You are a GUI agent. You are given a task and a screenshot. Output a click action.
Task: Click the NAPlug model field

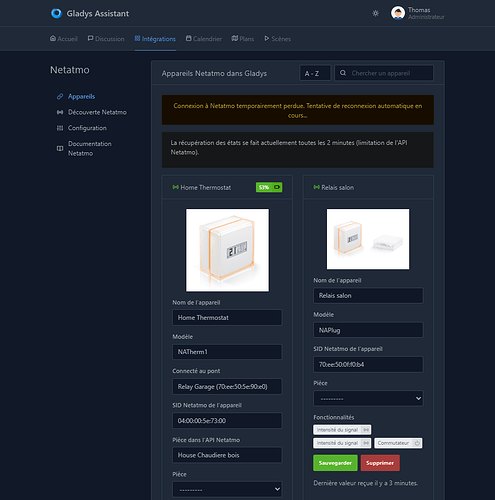[368, 330]
